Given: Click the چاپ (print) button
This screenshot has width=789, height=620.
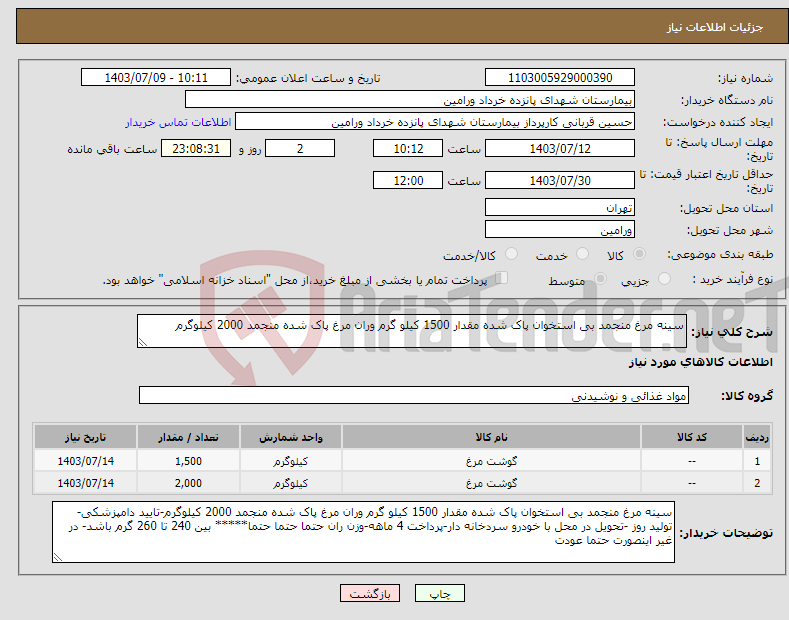Looking at the screenshot, I should [440, 594].
